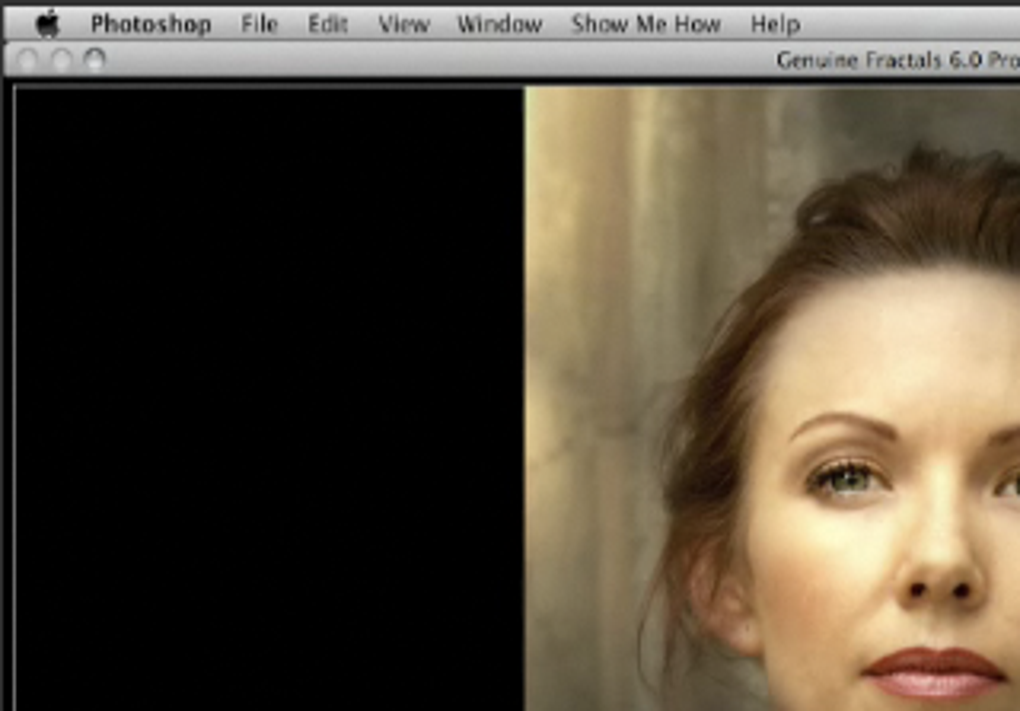Screen dimensions: 1020x711
Task: Zoom the Genuine Fractals window
Action: pyautogui.click(x=95, y=60)
